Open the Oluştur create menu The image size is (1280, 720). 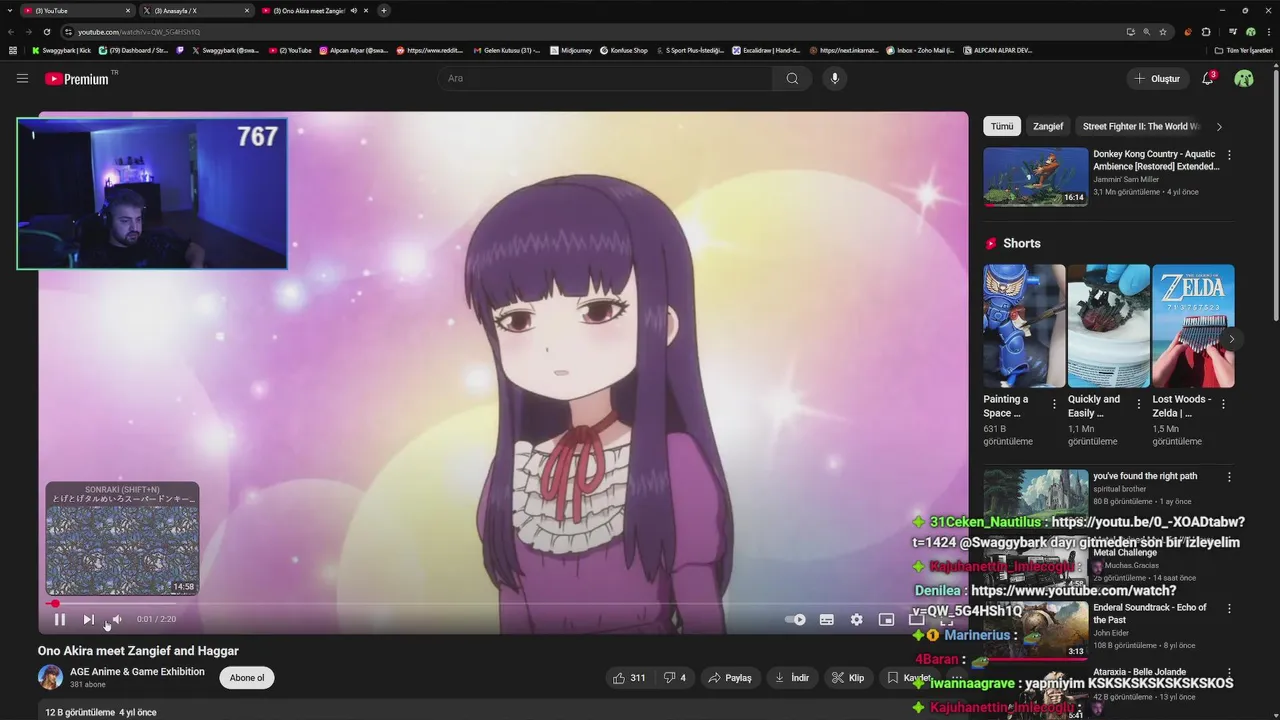(1157, 78)
